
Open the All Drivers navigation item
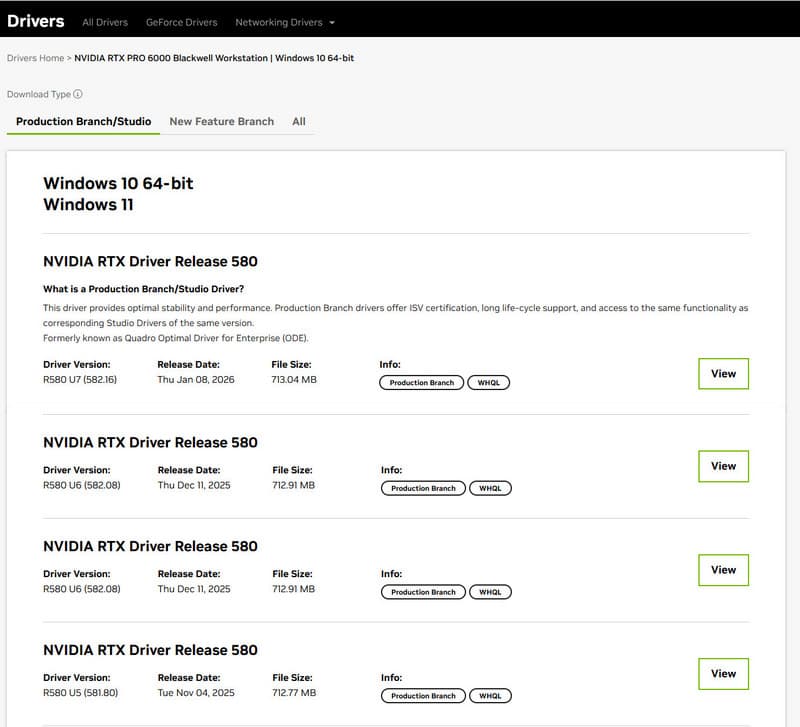point(103,22)
